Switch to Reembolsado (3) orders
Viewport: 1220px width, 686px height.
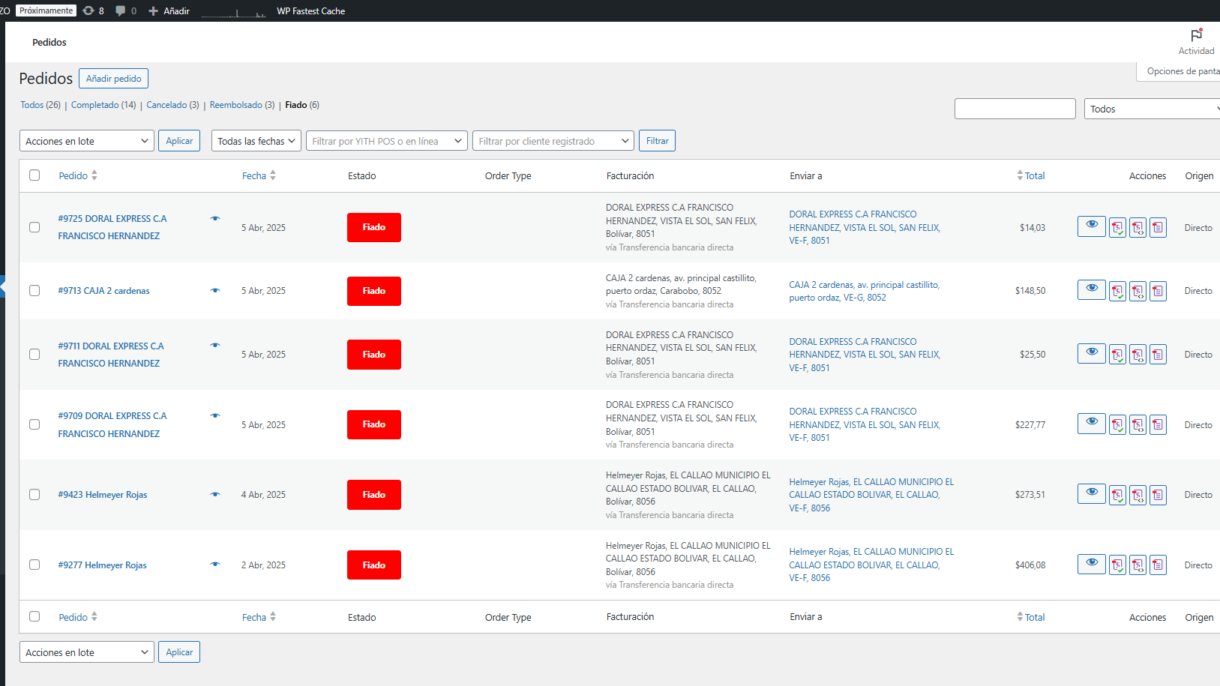[x=242, y=105]
